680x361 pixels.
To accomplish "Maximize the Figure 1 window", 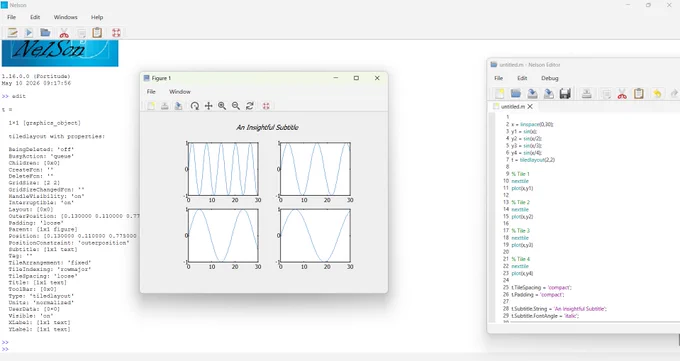I will [x=356, y=78].
